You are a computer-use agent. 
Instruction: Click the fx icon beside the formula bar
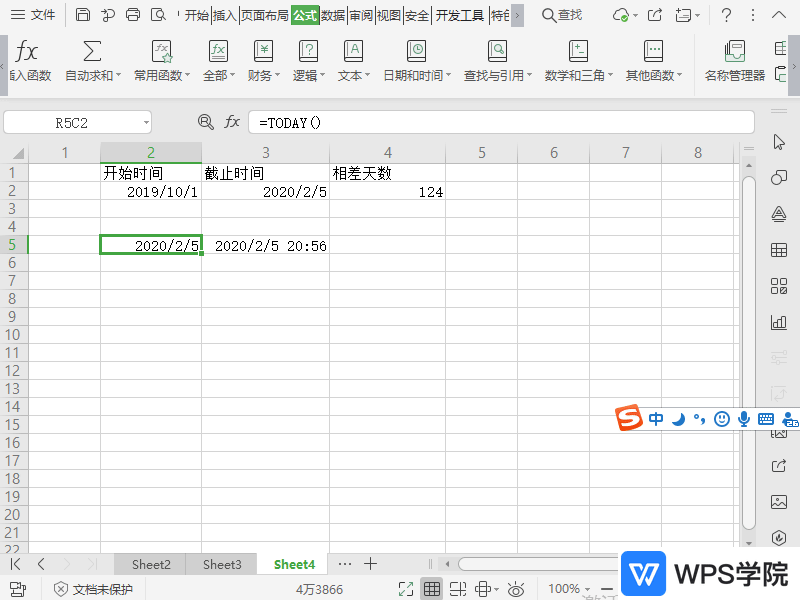click(232, 122)
